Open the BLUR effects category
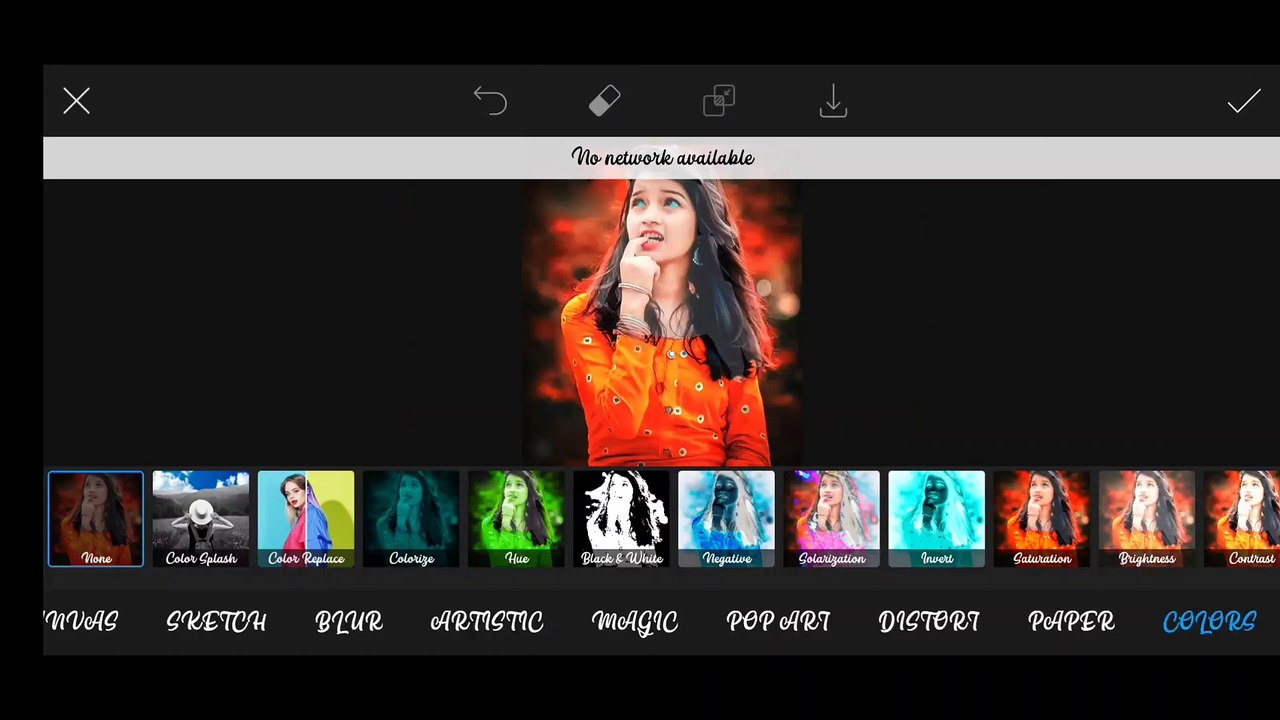Viewport: 1280px width, 720px height. tap(349, 622)
